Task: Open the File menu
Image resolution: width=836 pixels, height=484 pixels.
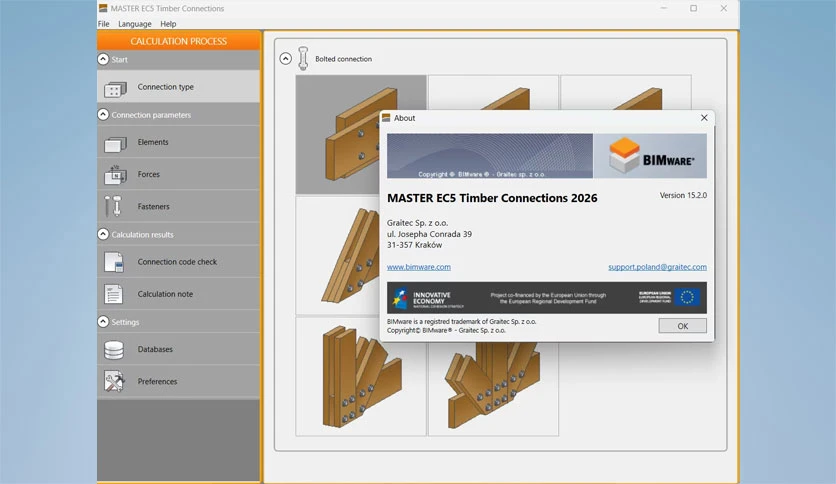Action: coord(103,24)
